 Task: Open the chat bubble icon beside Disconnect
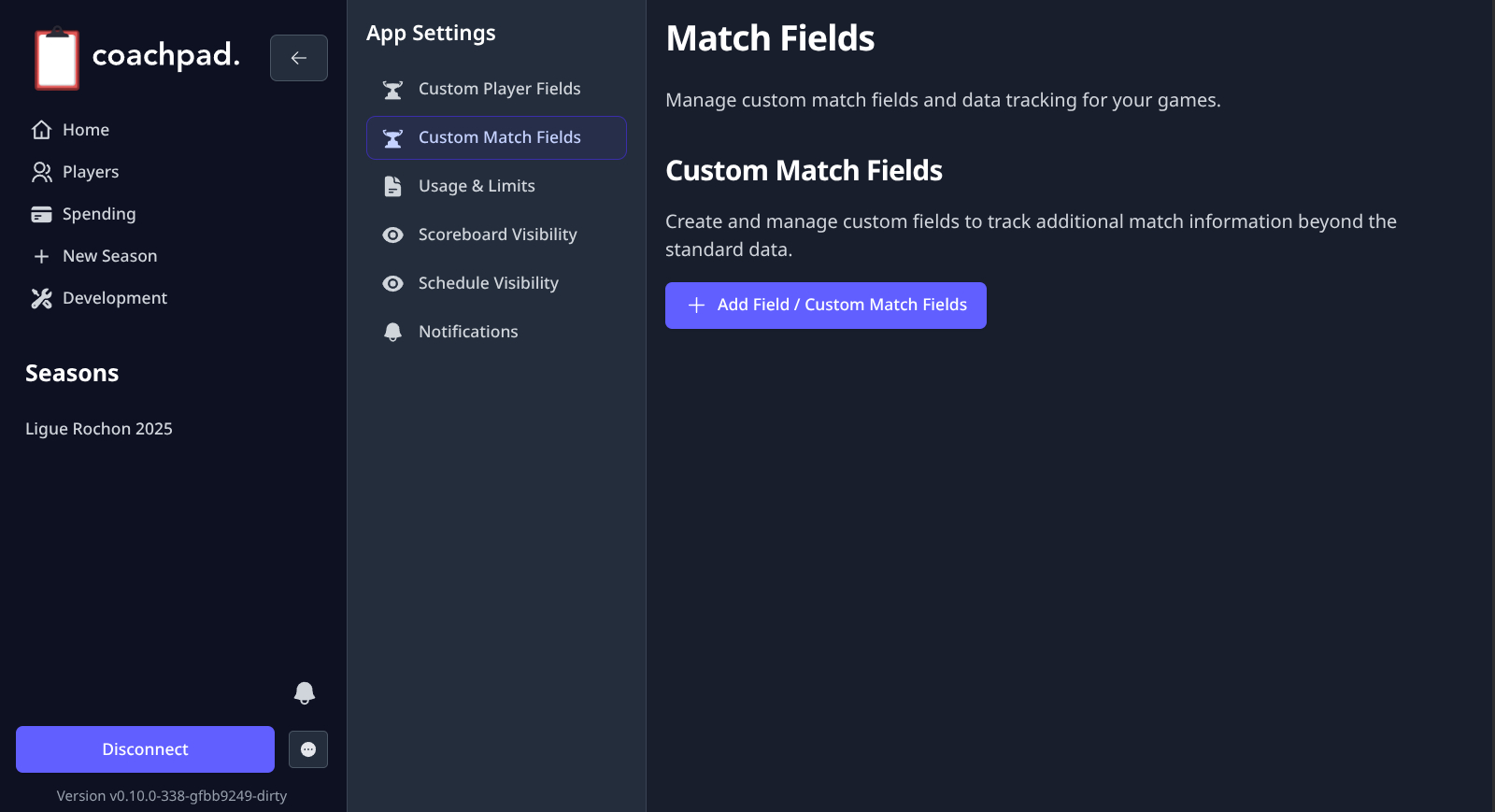[308, 749]
